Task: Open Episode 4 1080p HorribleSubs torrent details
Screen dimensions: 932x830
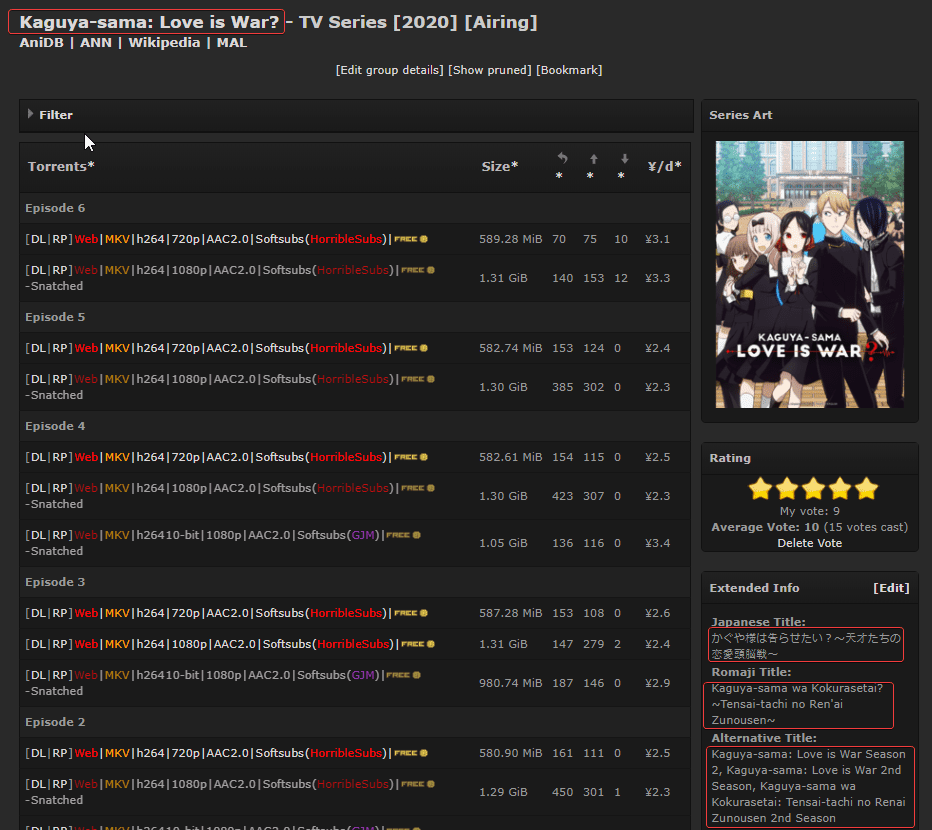Action: pos(235,488)
